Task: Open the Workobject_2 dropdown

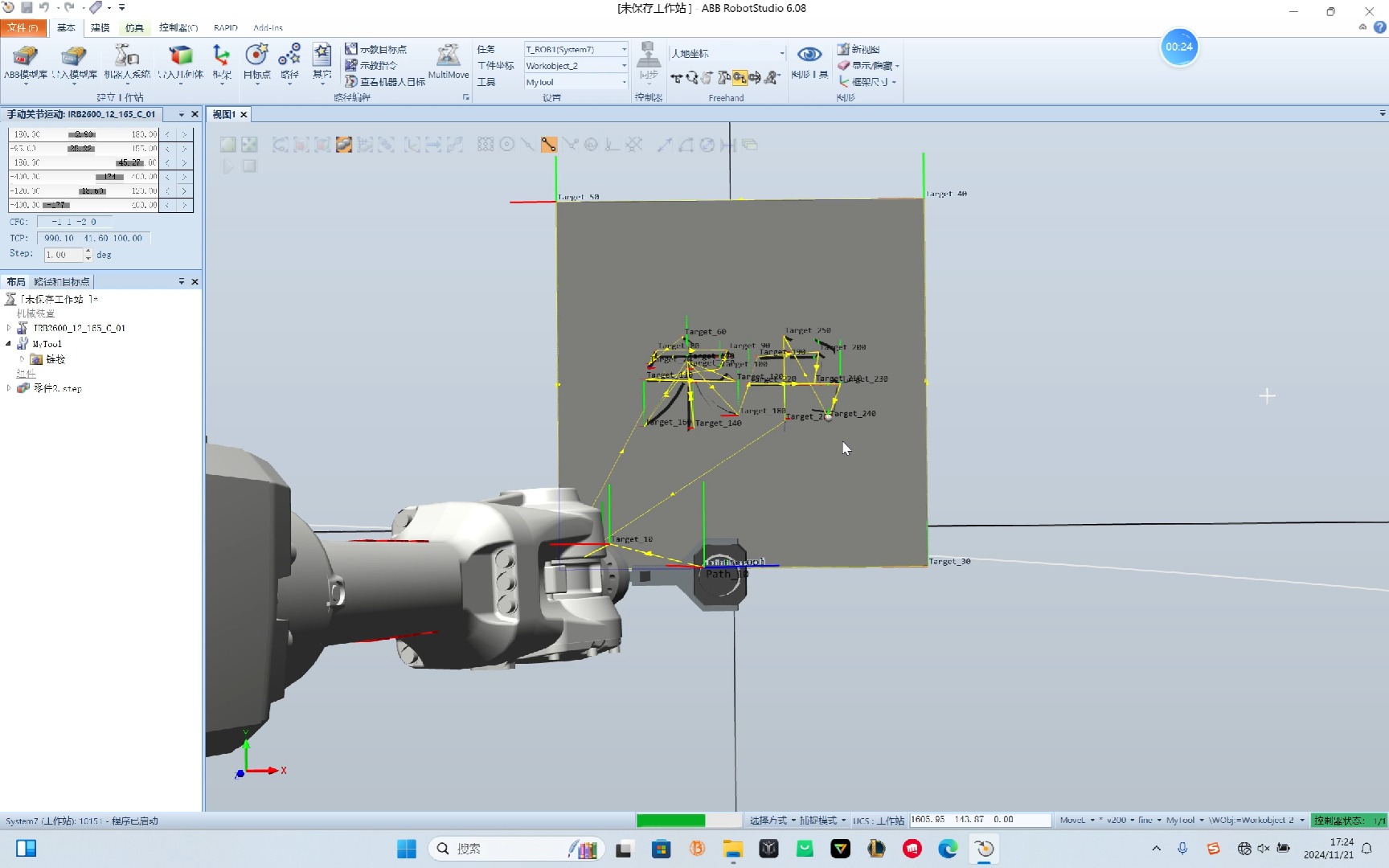Action: pos(576,65)
